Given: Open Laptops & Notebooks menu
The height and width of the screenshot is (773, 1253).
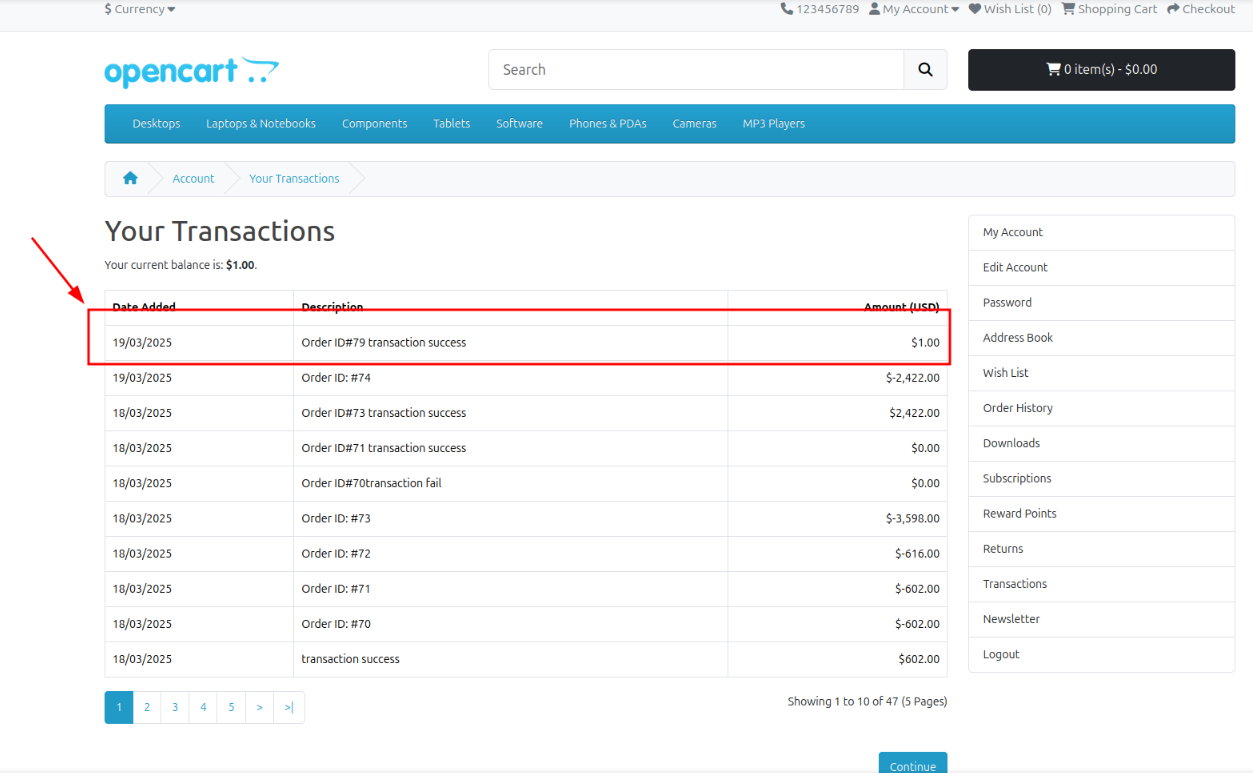Looking at the screenshot, I should pos(261,124).
